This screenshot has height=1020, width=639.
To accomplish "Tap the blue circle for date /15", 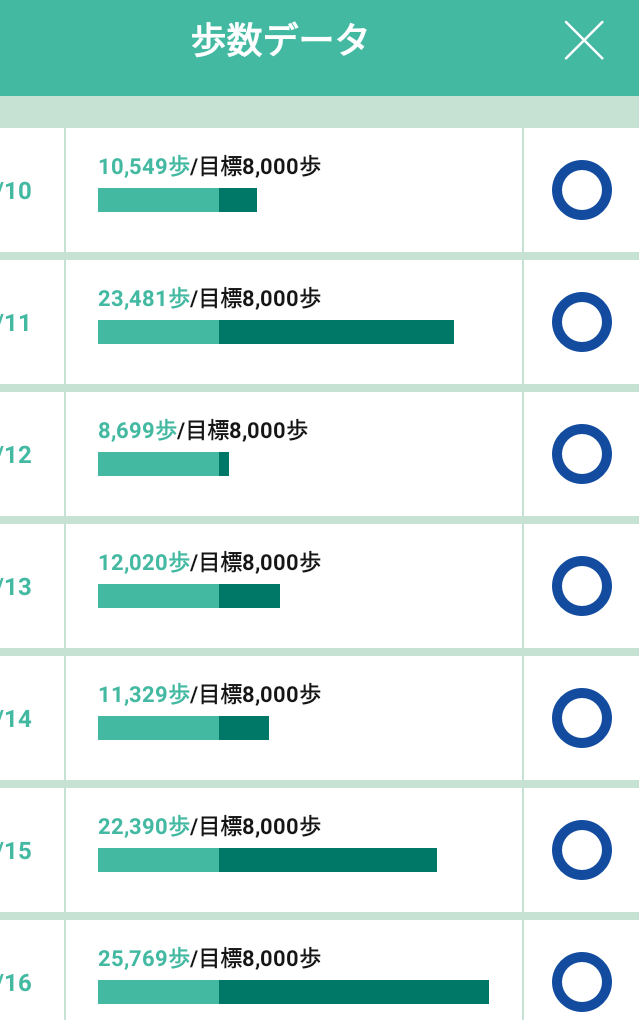I will click(582, 850).
